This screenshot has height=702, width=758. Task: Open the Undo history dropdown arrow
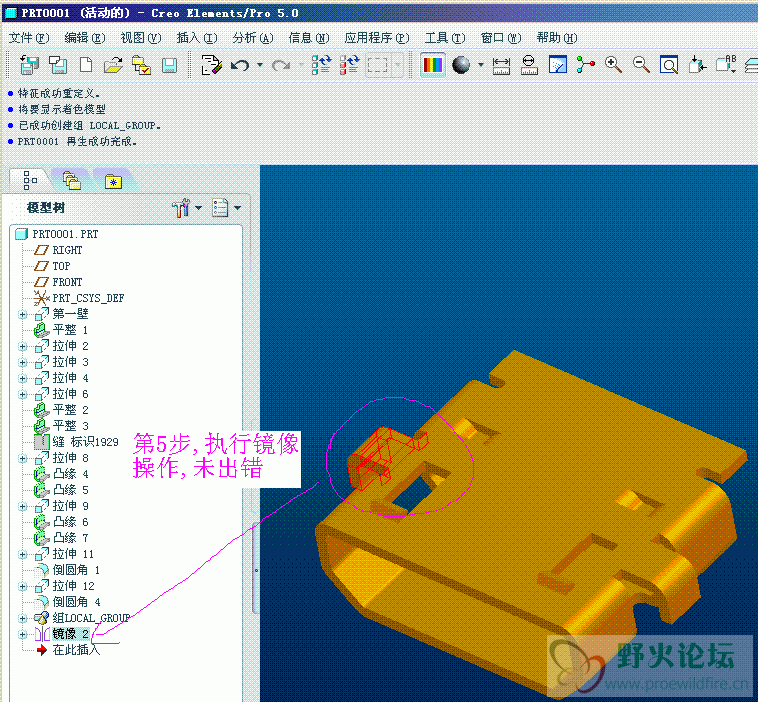click(x=260, y=65)
